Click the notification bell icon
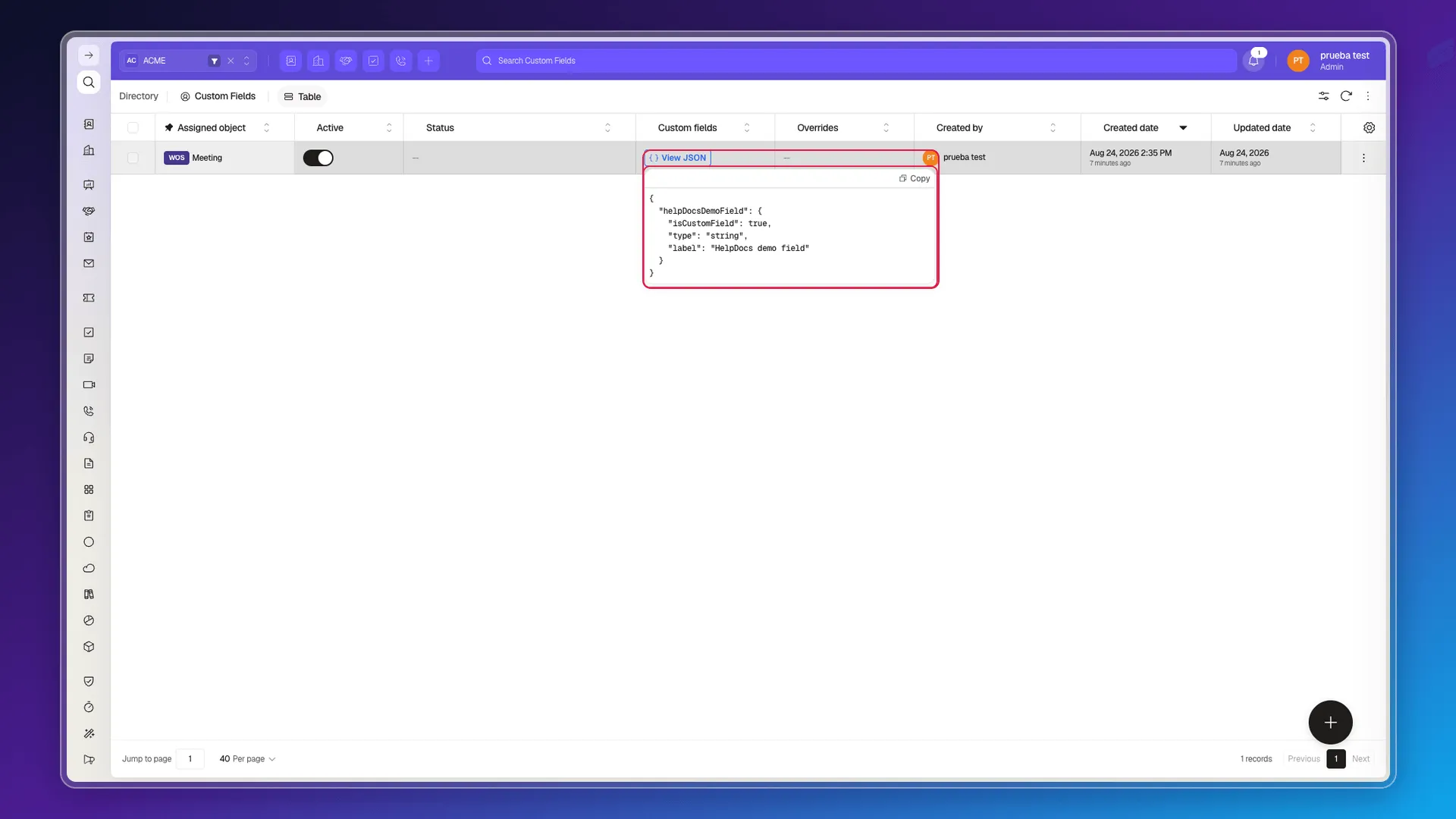The width and height of the screenshot is (1456, 819). (1254, 61)
